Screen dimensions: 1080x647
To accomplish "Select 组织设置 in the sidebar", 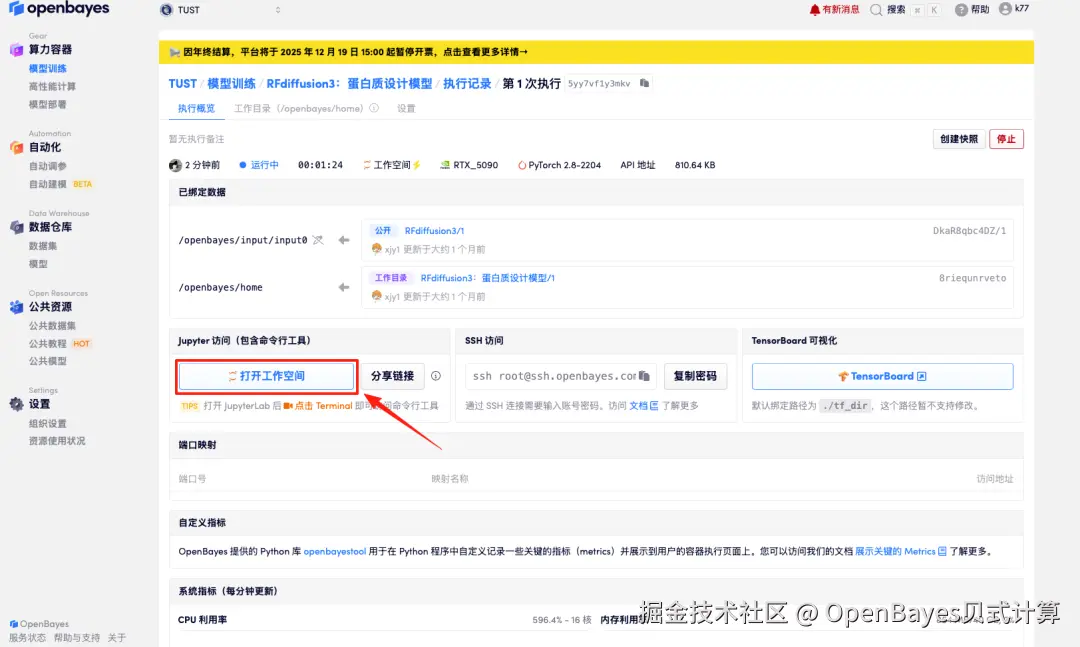I will [48, 424].
